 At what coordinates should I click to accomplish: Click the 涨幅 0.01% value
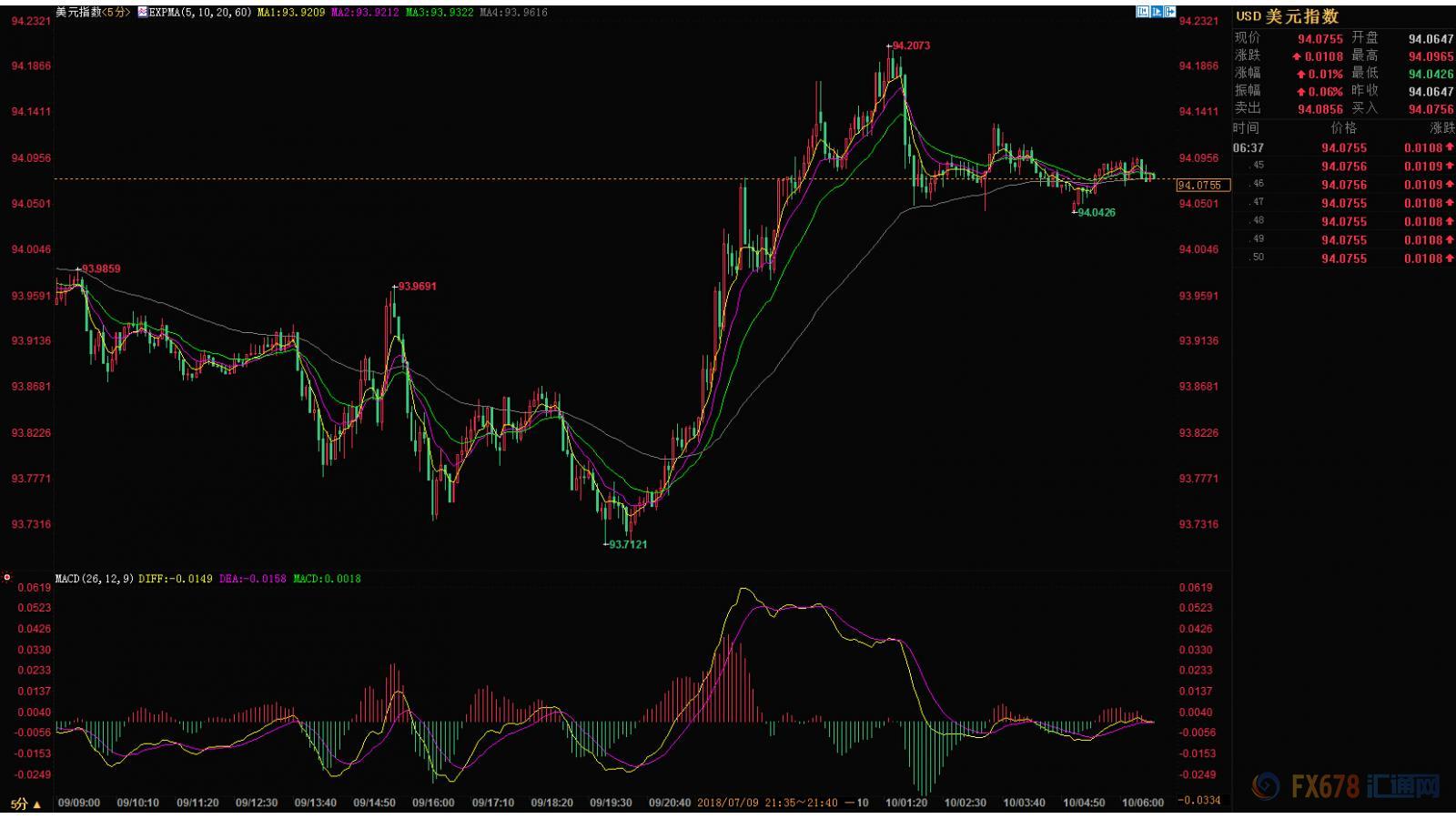(x=1319, y=74)
